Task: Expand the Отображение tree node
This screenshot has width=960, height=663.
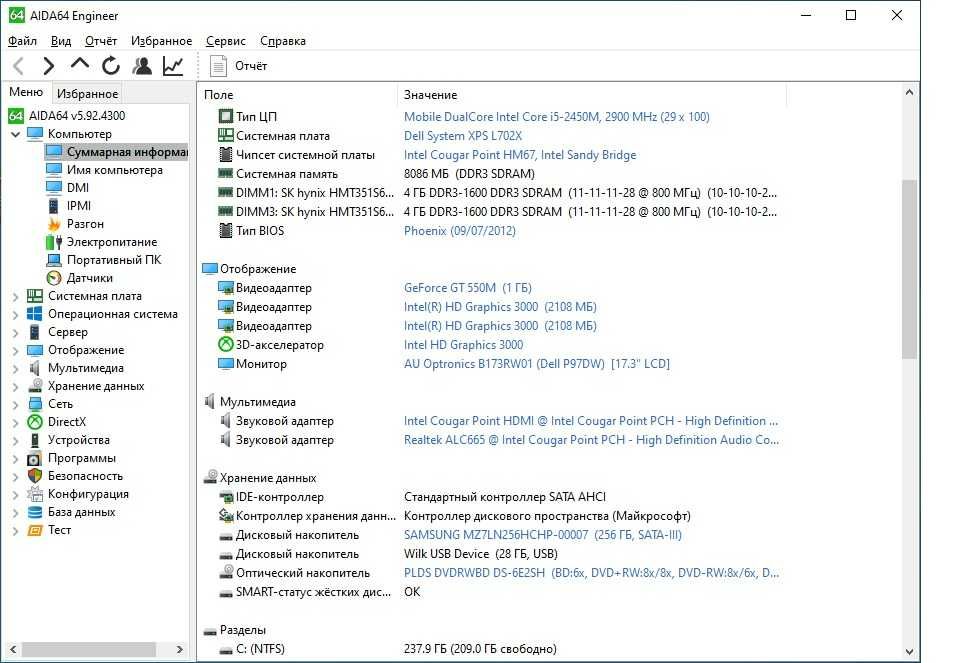Action: (16, 351)
